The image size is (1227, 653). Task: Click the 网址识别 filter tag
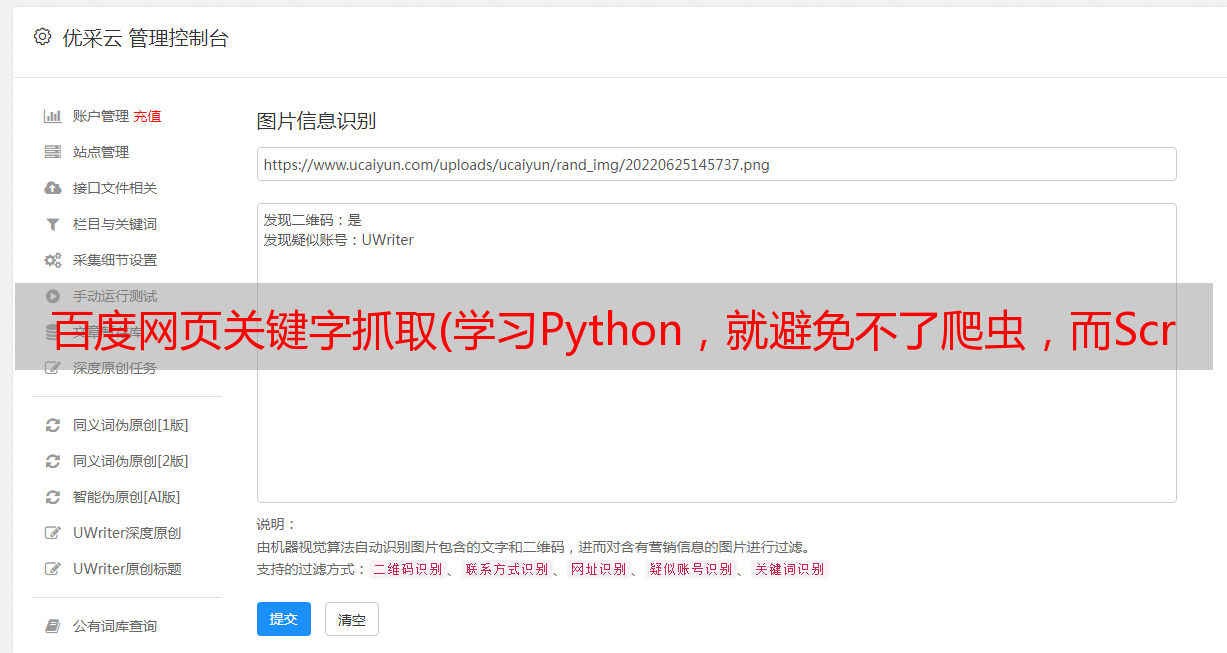click(x=598, y=569)
